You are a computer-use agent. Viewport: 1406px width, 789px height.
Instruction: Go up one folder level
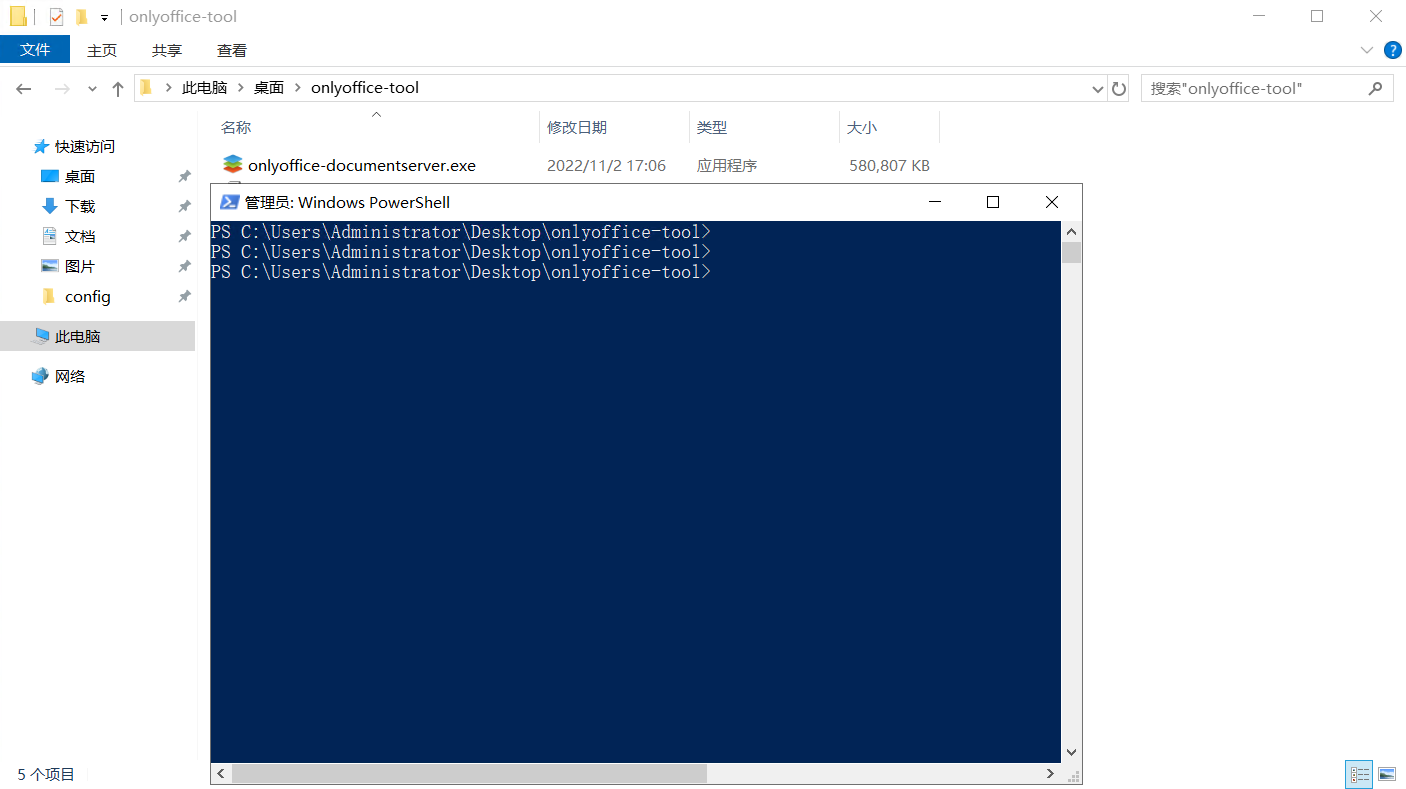[118, 89]
